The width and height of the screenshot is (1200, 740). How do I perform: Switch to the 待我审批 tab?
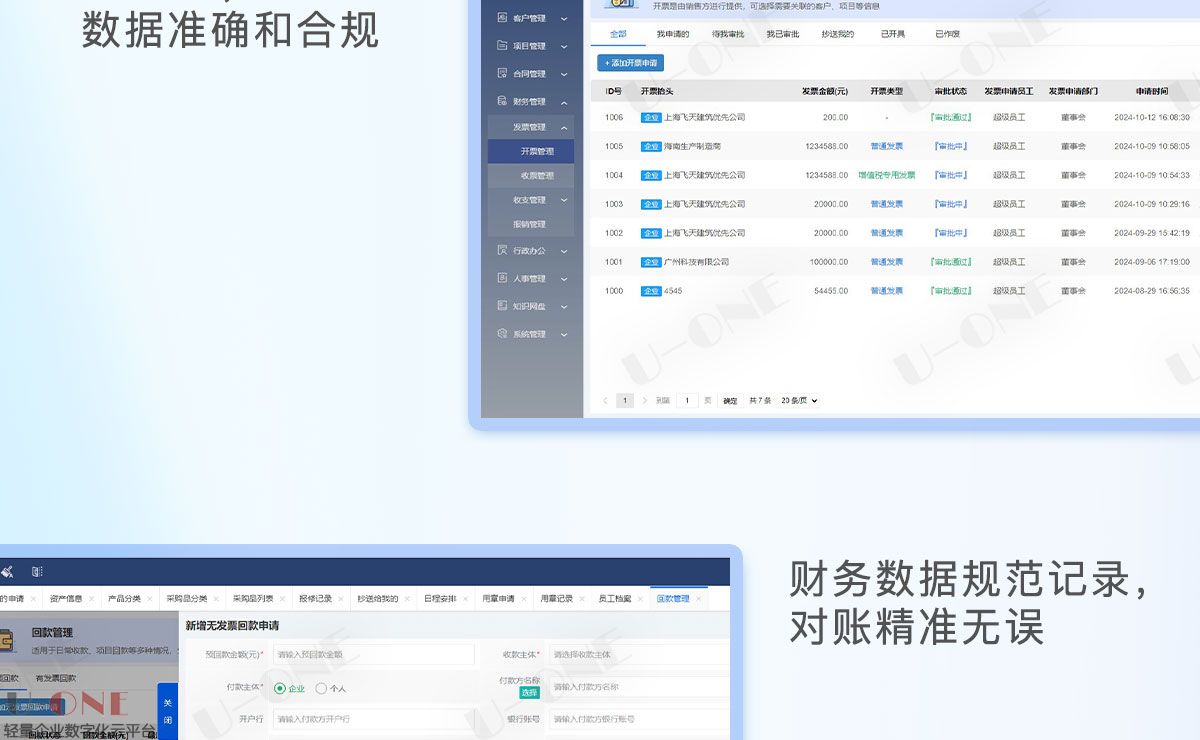tap(728, 34)
